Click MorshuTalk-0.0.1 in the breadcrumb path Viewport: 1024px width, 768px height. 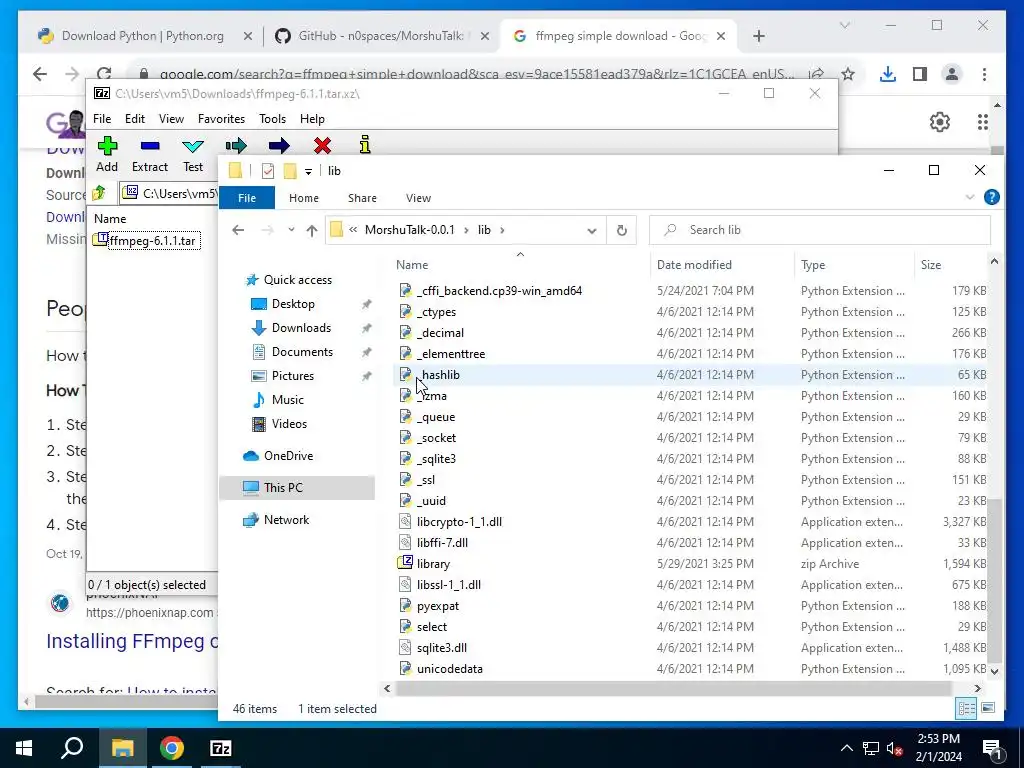pyautogui.click(x=409, y=230)
